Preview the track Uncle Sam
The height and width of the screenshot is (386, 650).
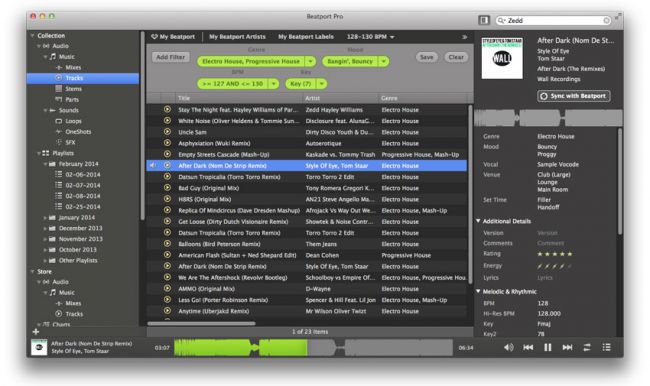point(167,132)
